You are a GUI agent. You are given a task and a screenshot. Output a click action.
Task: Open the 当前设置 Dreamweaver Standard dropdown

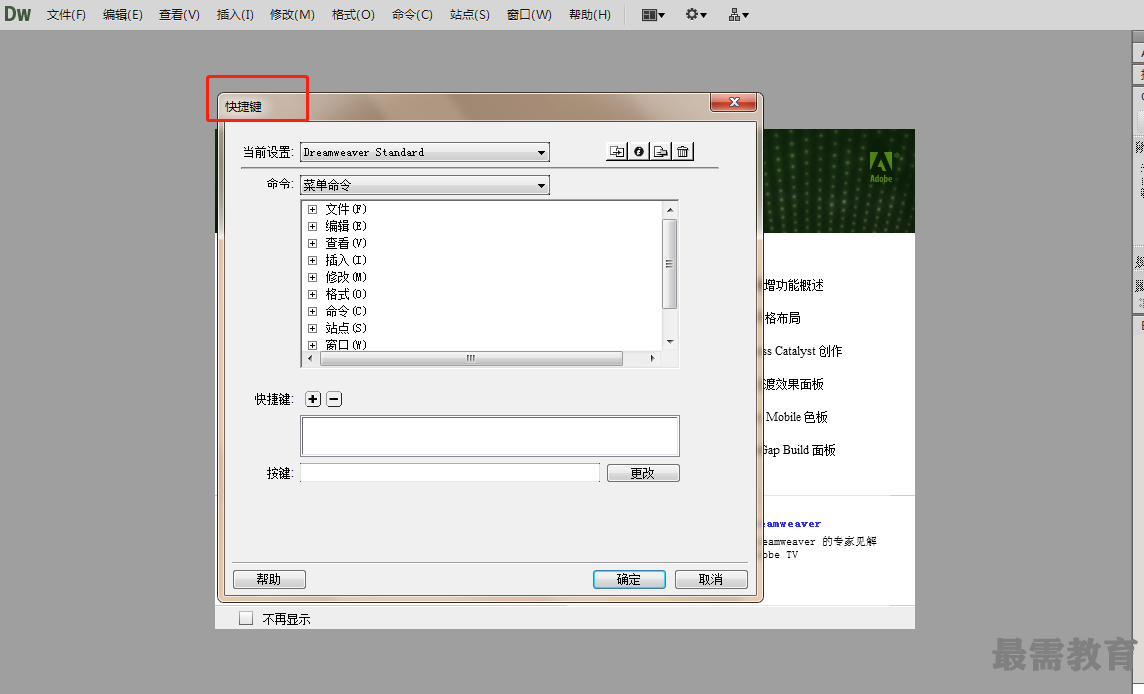click(425, 152)
